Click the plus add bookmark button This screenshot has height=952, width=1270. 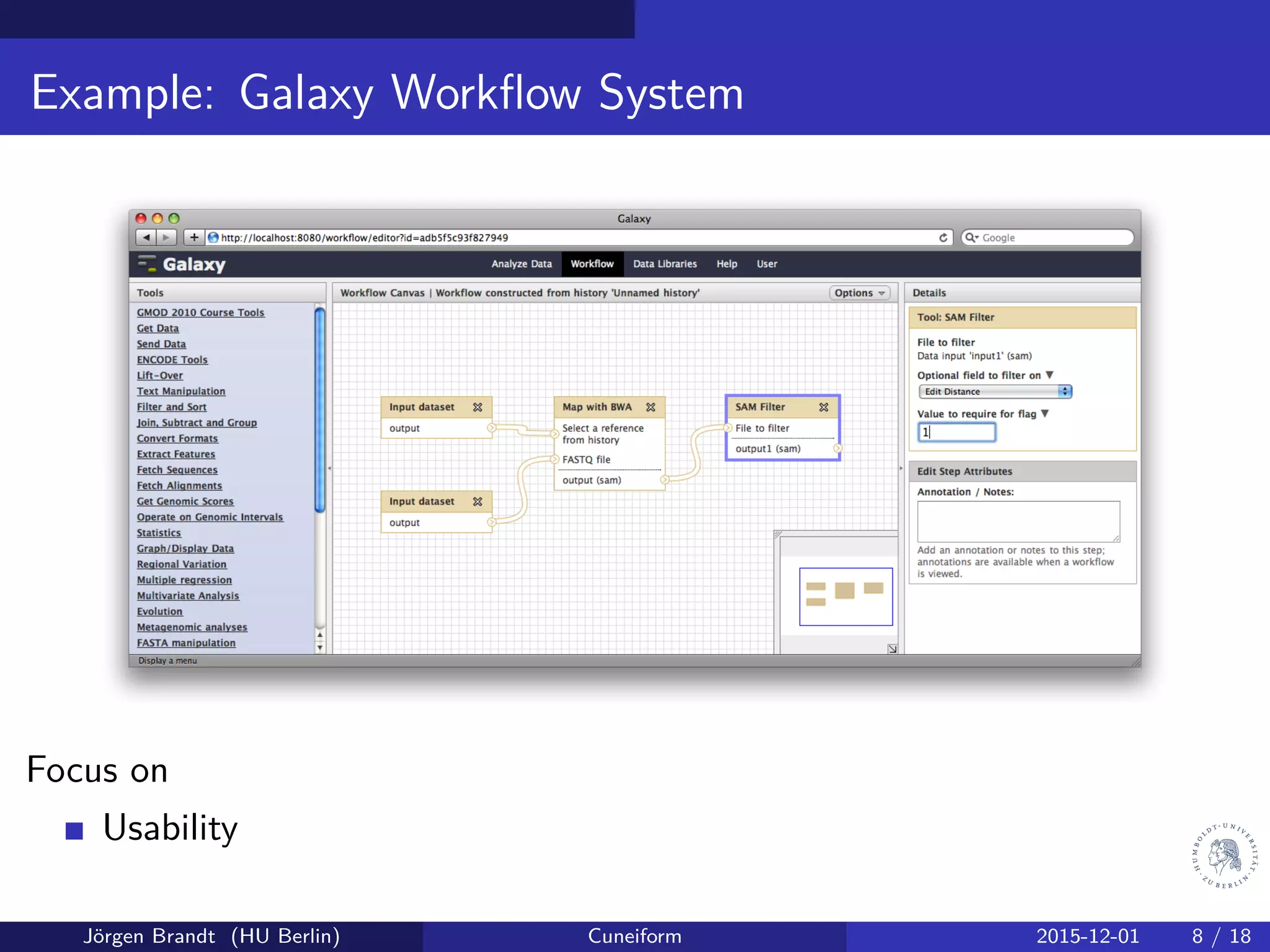[x=194, y=237]
